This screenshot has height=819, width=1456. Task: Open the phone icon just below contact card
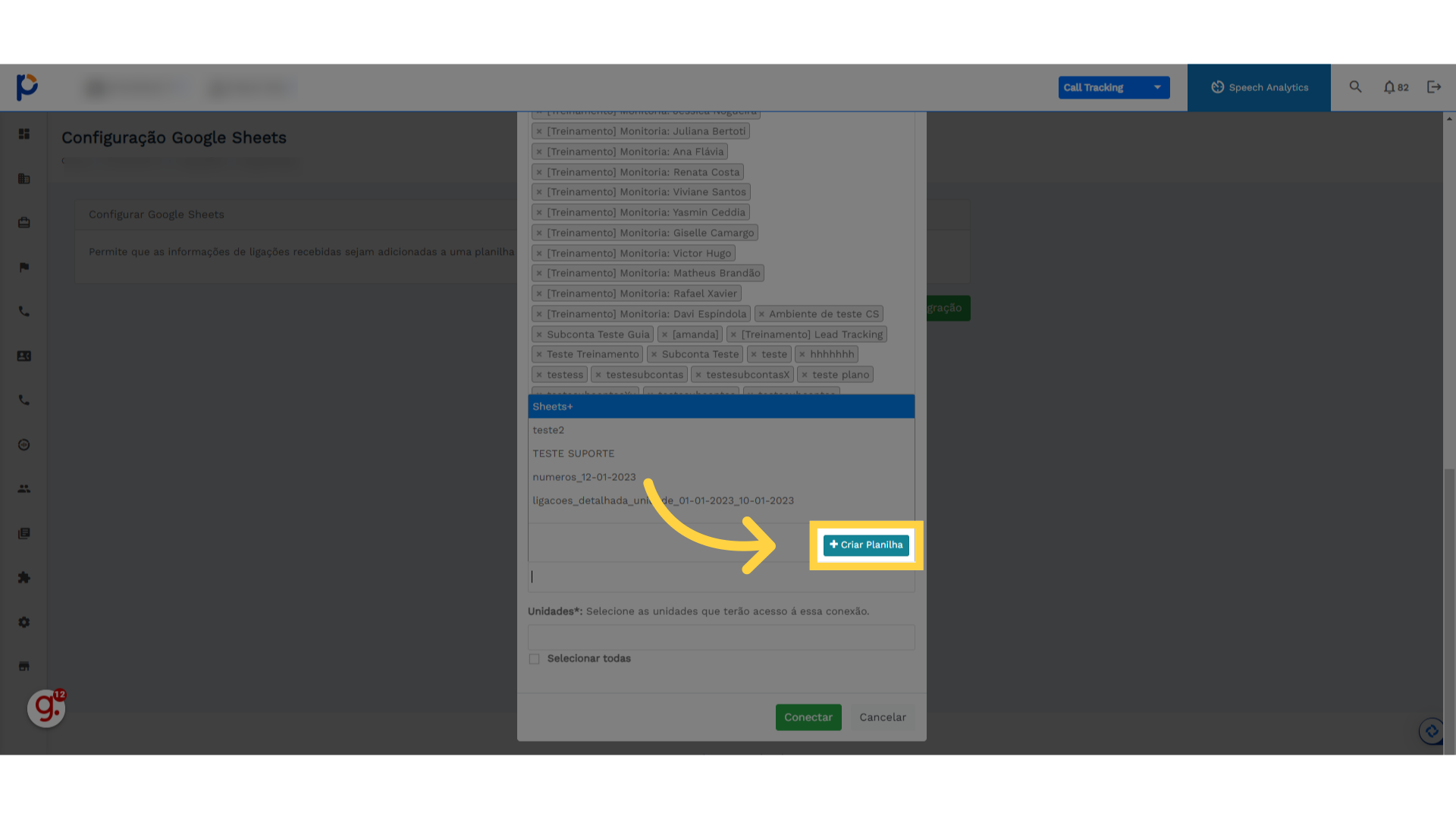pos(24,400)
